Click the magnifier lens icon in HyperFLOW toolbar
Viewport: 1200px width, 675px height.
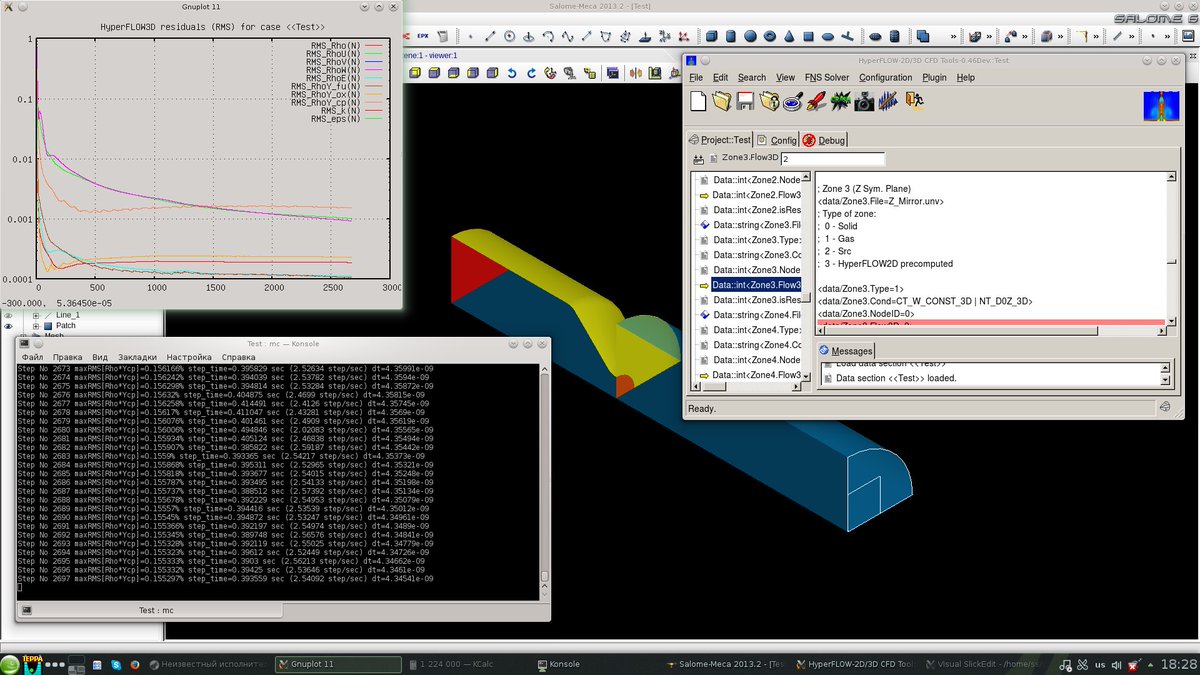tap(793, 101)
